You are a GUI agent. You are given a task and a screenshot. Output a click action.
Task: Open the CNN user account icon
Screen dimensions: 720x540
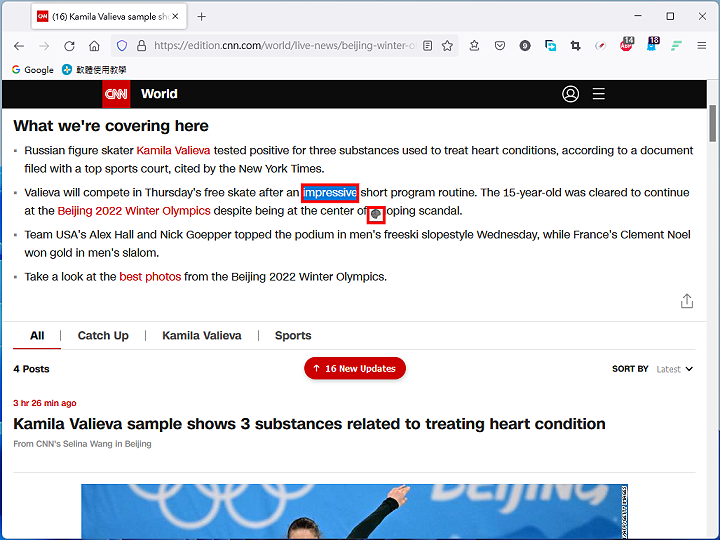click(x=570, y=94)
